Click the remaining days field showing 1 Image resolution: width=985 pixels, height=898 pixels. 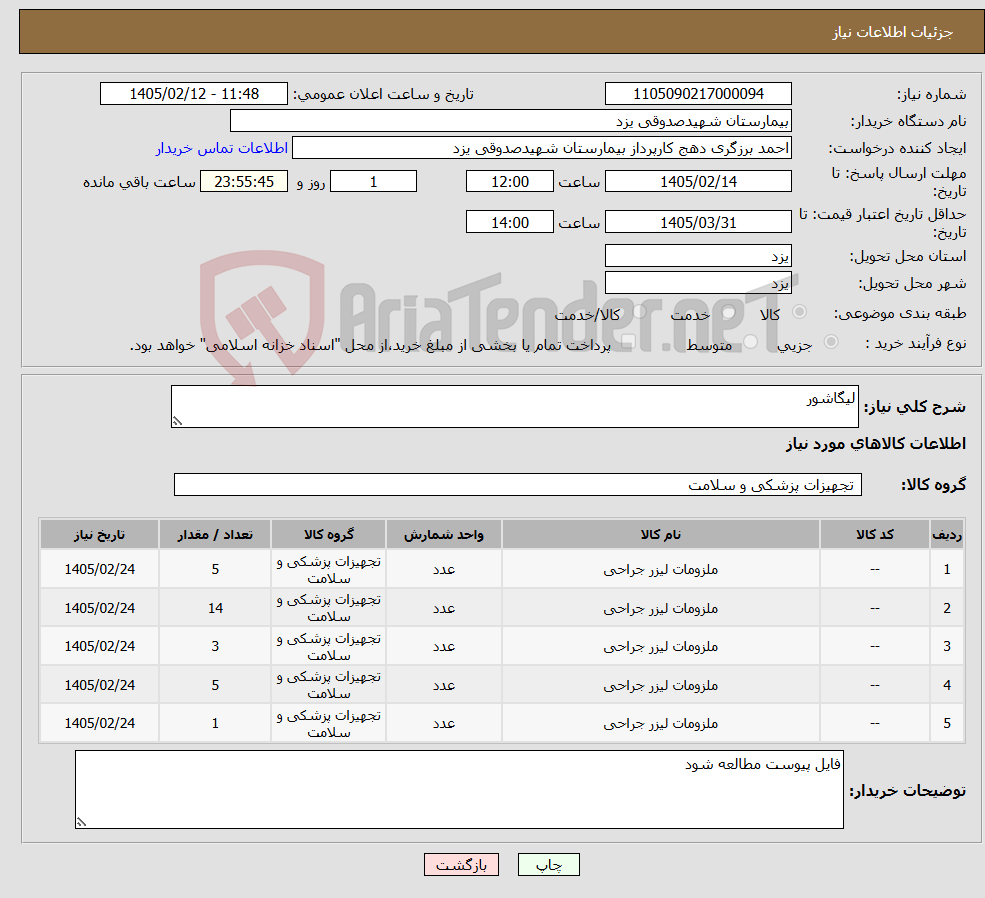coord(373,181)
